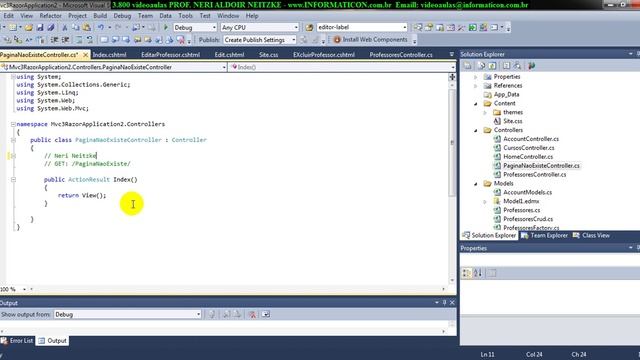Open the Tools menu
Image resolution: width=640 pixels, height=360 pixels.
click(185, 16)
